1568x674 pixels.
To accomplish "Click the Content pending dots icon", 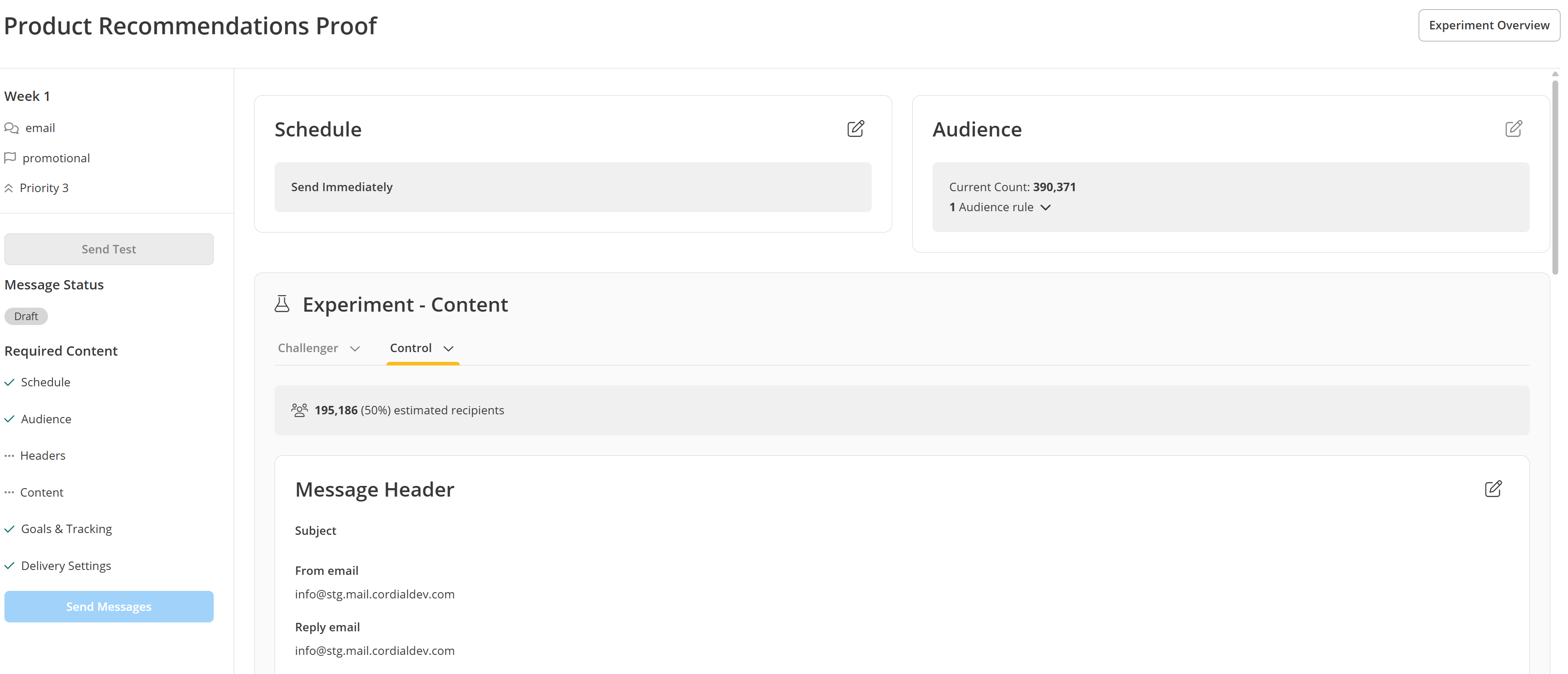I will [x=9, y=492].
